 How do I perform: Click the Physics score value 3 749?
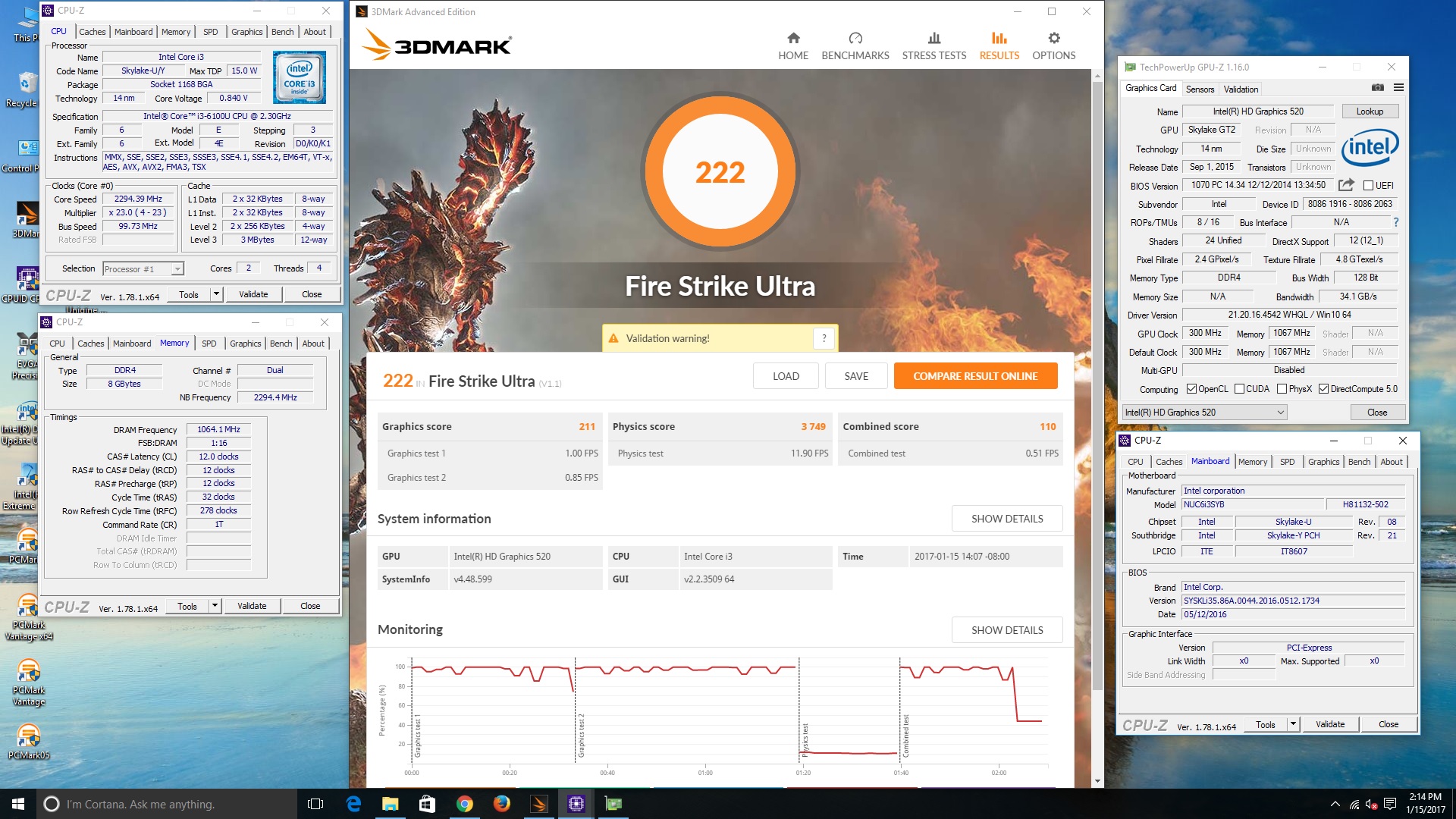coord(813,427)
